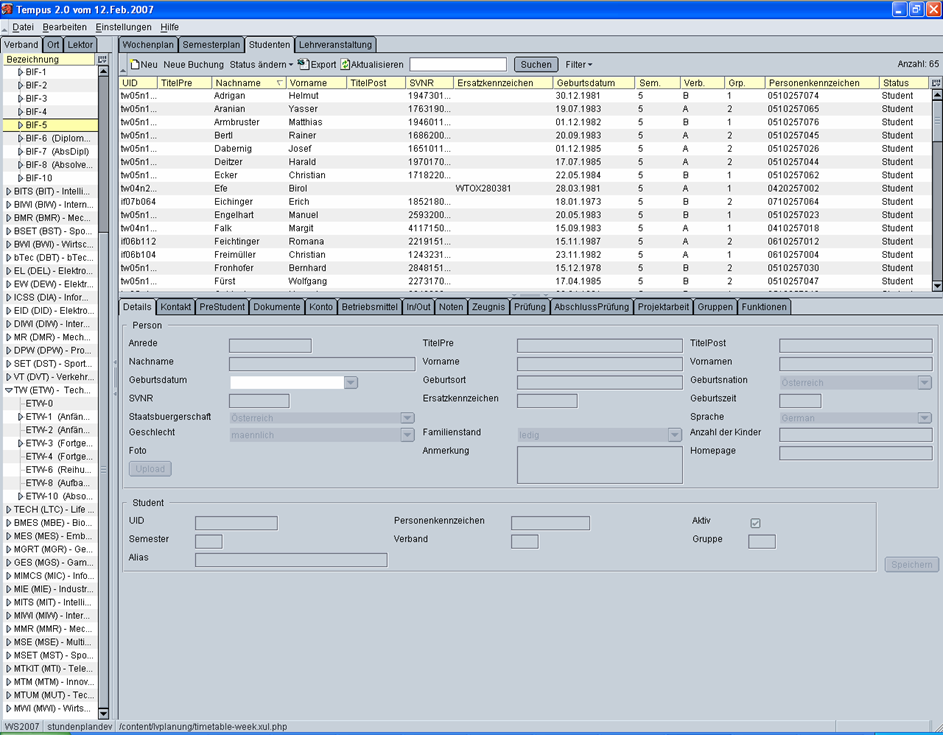Click the Suchen button
The image size is (943, 735).
[x=536, y=65]
